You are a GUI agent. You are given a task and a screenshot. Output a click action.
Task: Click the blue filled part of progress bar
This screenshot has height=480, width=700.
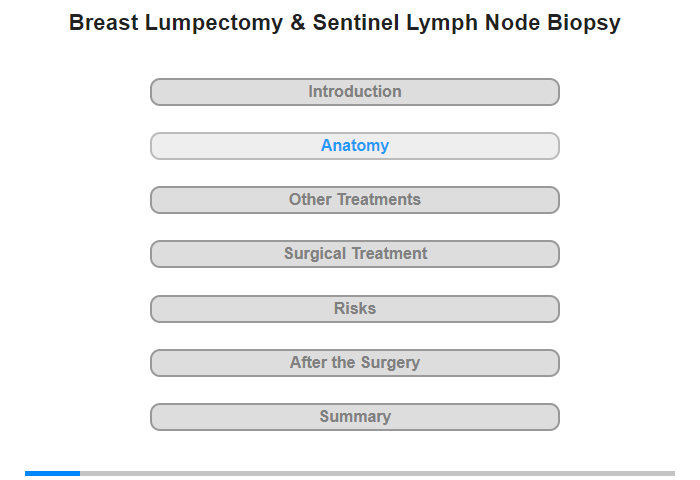[x=52, y=473]
